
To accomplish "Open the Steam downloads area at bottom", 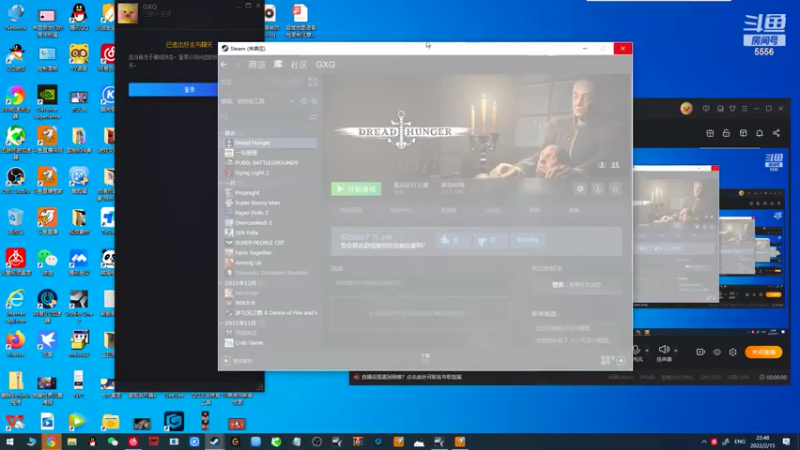I will pos(426,358).
